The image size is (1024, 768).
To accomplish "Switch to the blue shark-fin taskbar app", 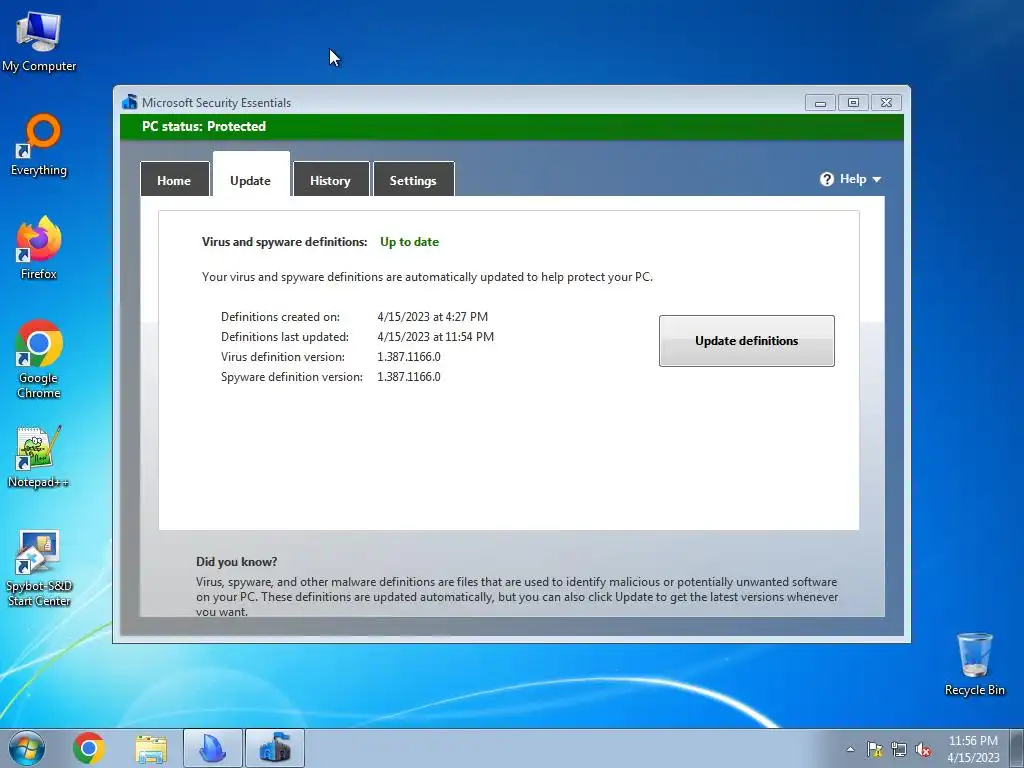I will [x=213, y=748].
